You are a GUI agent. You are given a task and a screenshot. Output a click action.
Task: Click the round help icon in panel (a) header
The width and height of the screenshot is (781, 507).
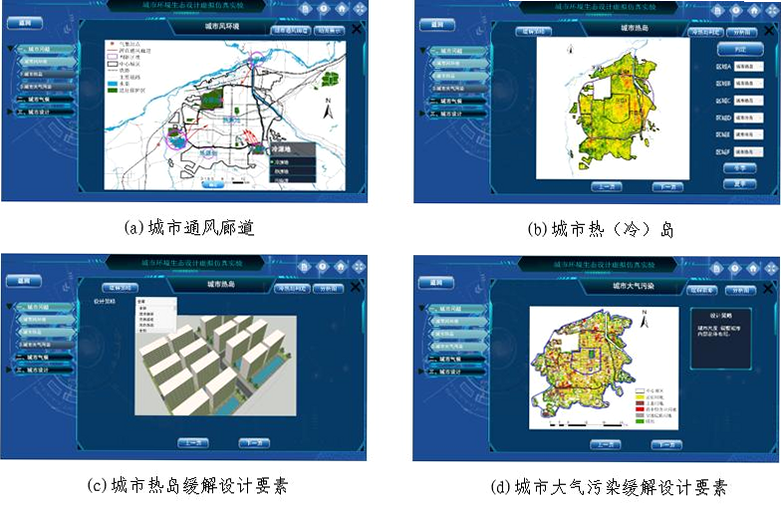(x=324, y=8)
